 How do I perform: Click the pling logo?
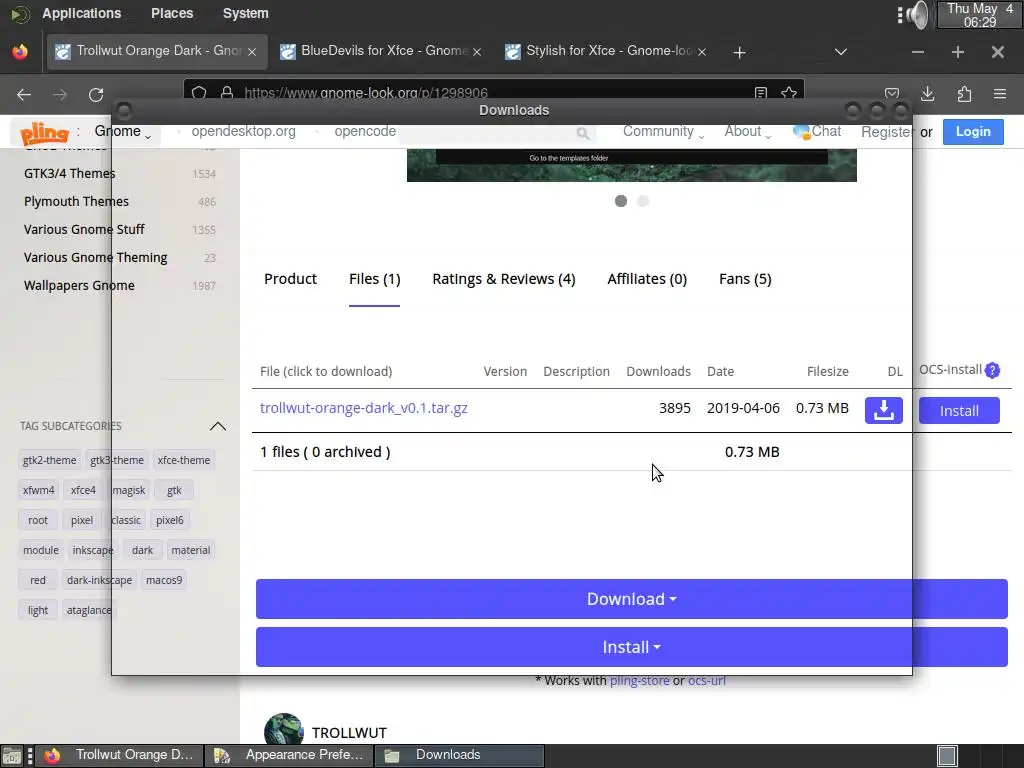click(x=44, y=133)
